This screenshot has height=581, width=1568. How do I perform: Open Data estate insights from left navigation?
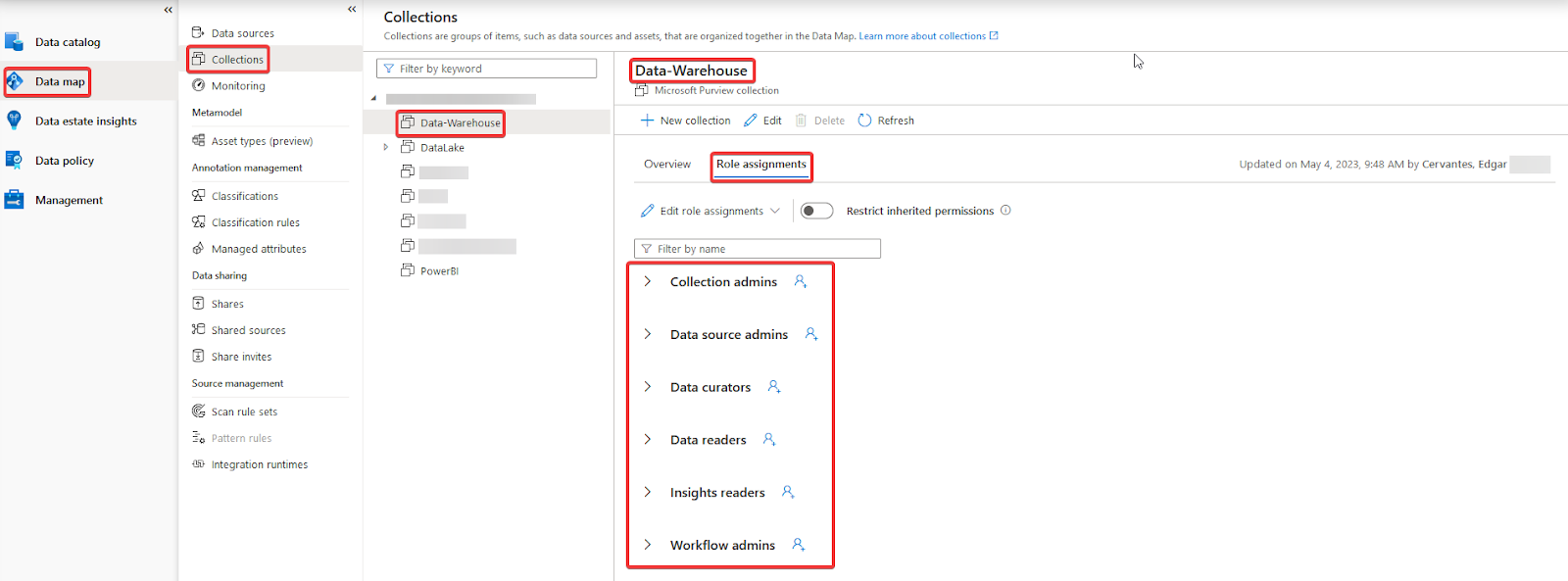85,121
